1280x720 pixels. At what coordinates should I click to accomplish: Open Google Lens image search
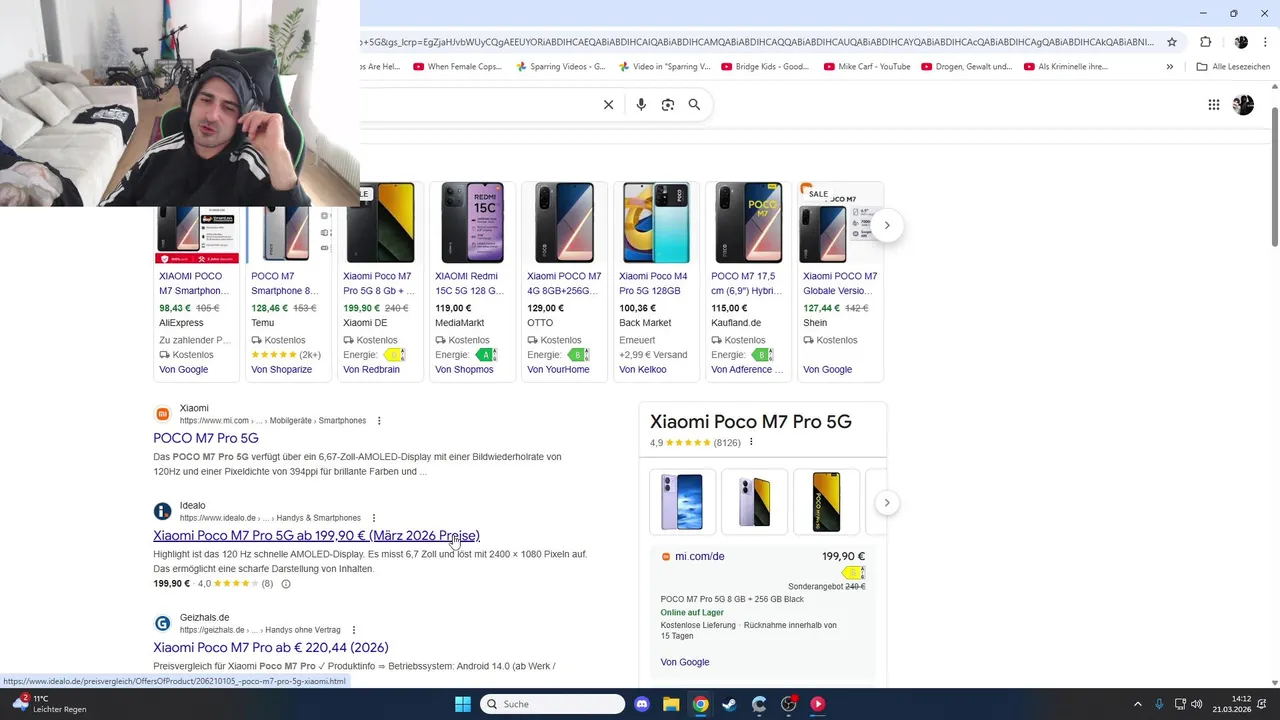[x=668, y=105]
